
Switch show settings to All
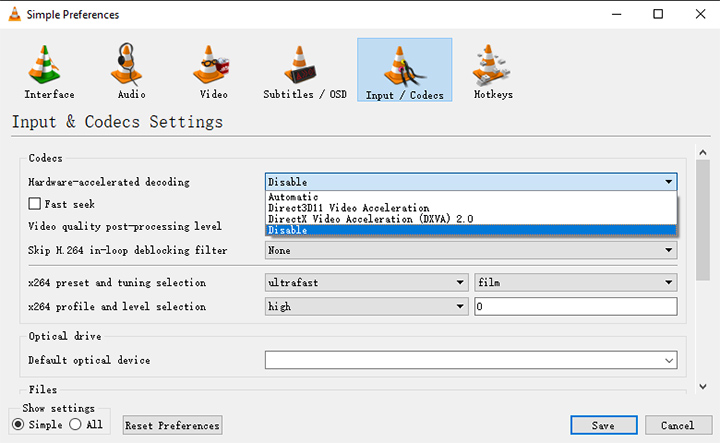tap(75, 425)
